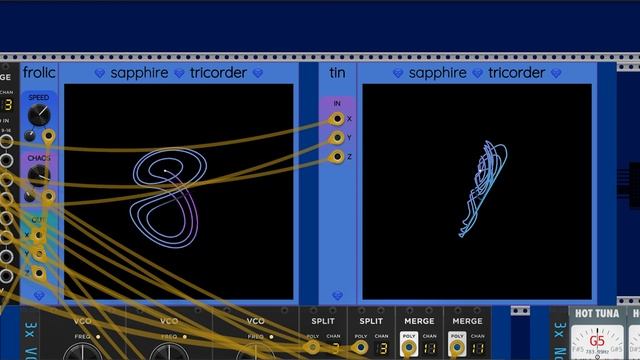Screen dimensions: 640x360
Task: Click the second bottom-row MERGE CHAN display
Action: coord(478,348)
